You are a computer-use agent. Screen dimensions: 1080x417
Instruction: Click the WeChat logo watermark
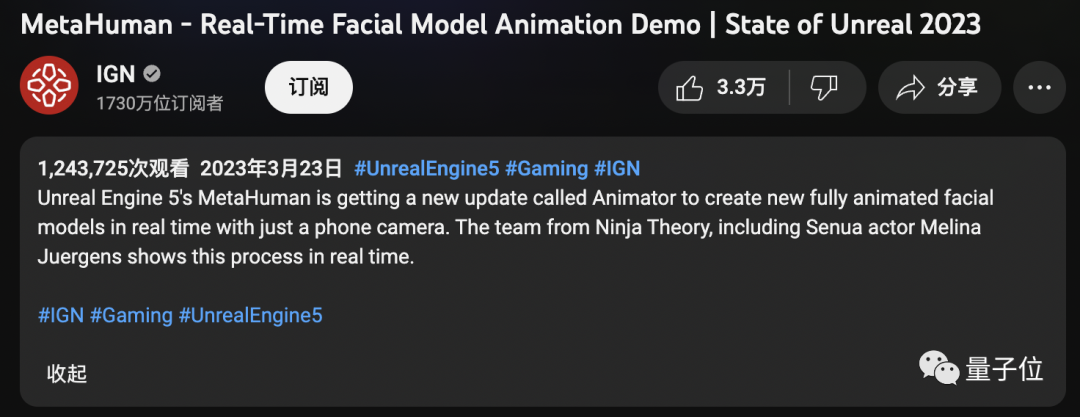coord(938,371)
